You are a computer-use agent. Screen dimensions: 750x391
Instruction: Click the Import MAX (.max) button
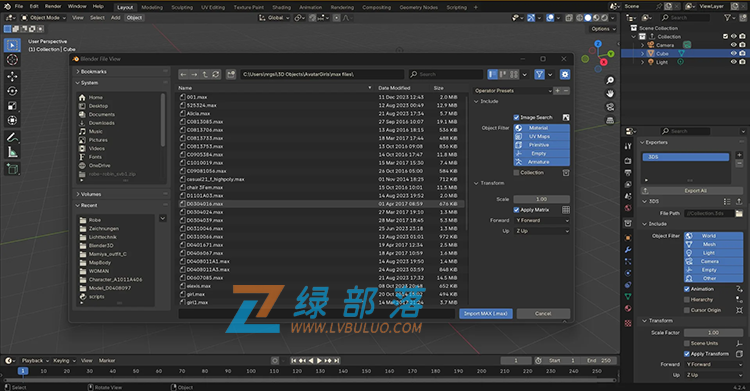[486, 313]
